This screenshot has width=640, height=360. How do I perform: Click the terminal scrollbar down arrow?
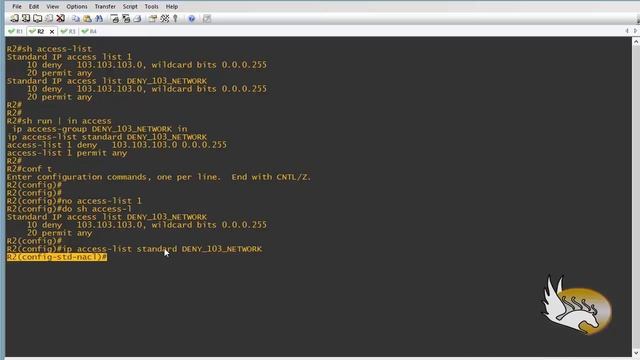636,353
